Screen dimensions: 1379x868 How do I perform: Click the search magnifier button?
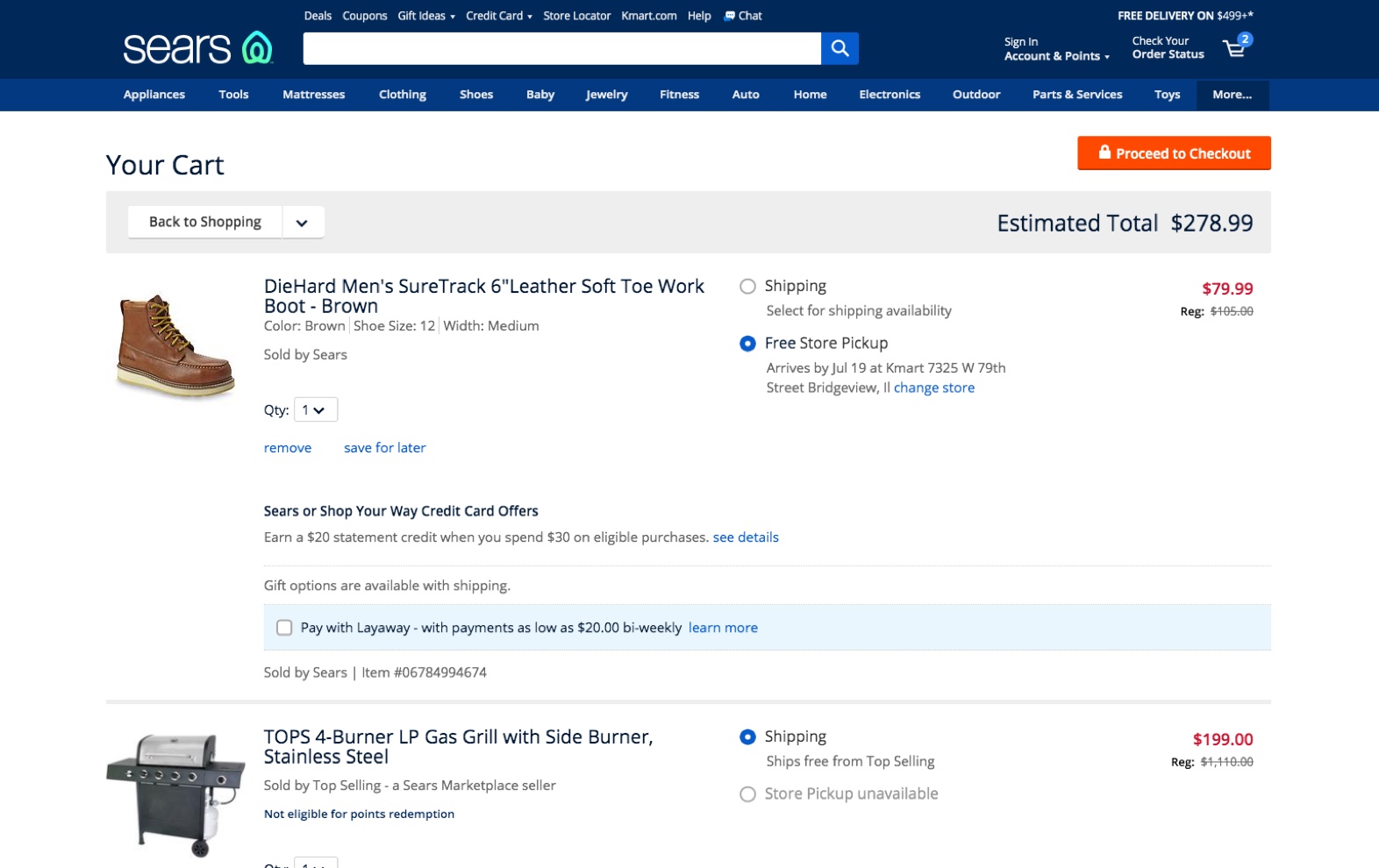pyautogui.click(x=840, y=48)
